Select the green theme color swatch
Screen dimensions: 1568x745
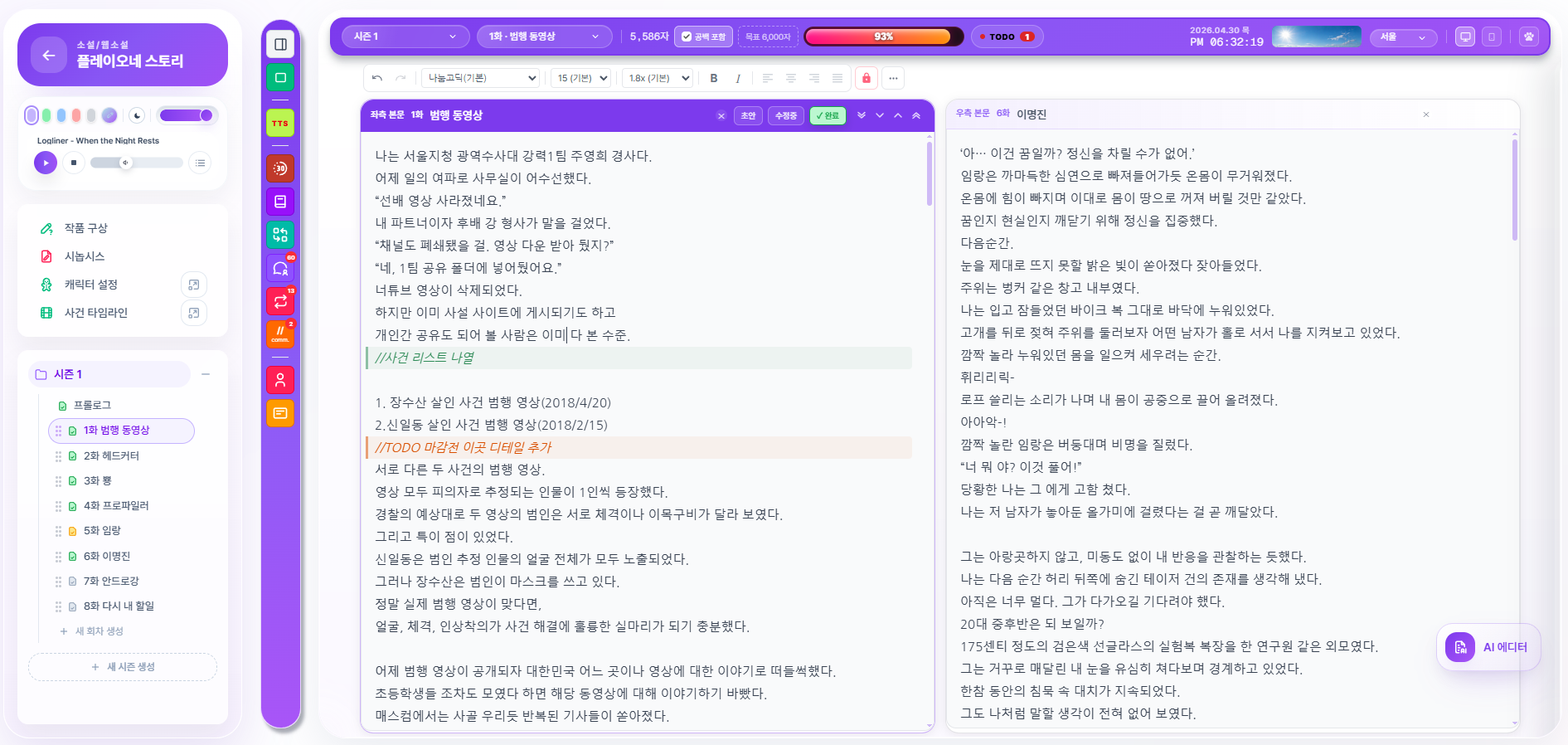[x=46, y=115]
